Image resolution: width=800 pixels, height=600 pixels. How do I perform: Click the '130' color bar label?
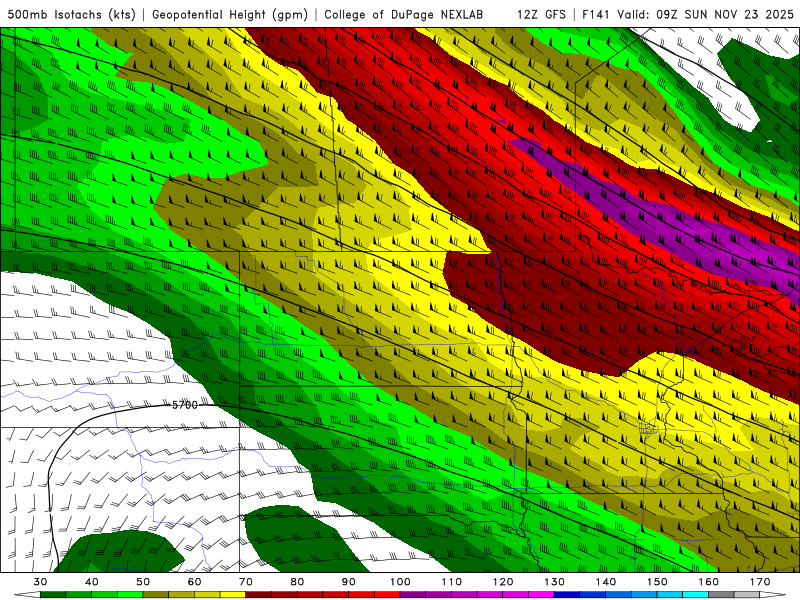(554, 582)
